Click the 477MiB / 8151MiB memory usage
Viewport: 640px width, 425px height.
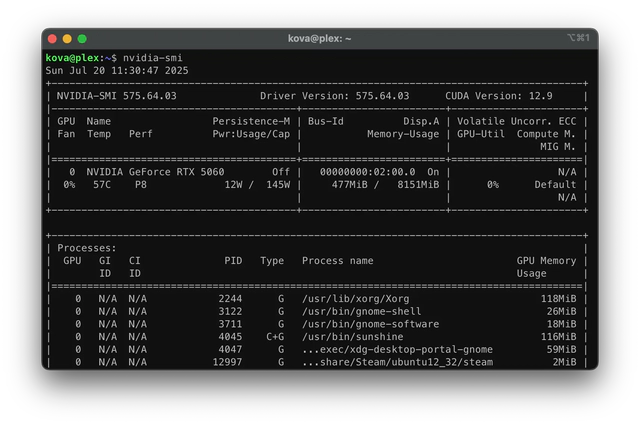coord(385,185)
